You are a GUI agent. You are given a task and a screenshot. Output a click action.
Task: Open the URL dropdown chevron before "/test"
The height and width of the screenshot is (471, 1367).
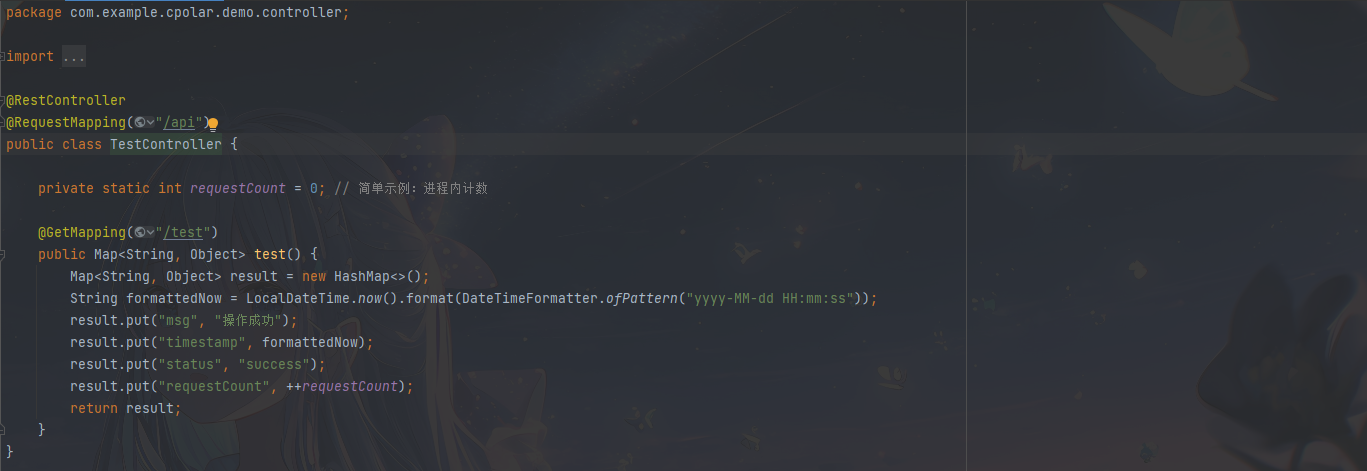[150, 233]
